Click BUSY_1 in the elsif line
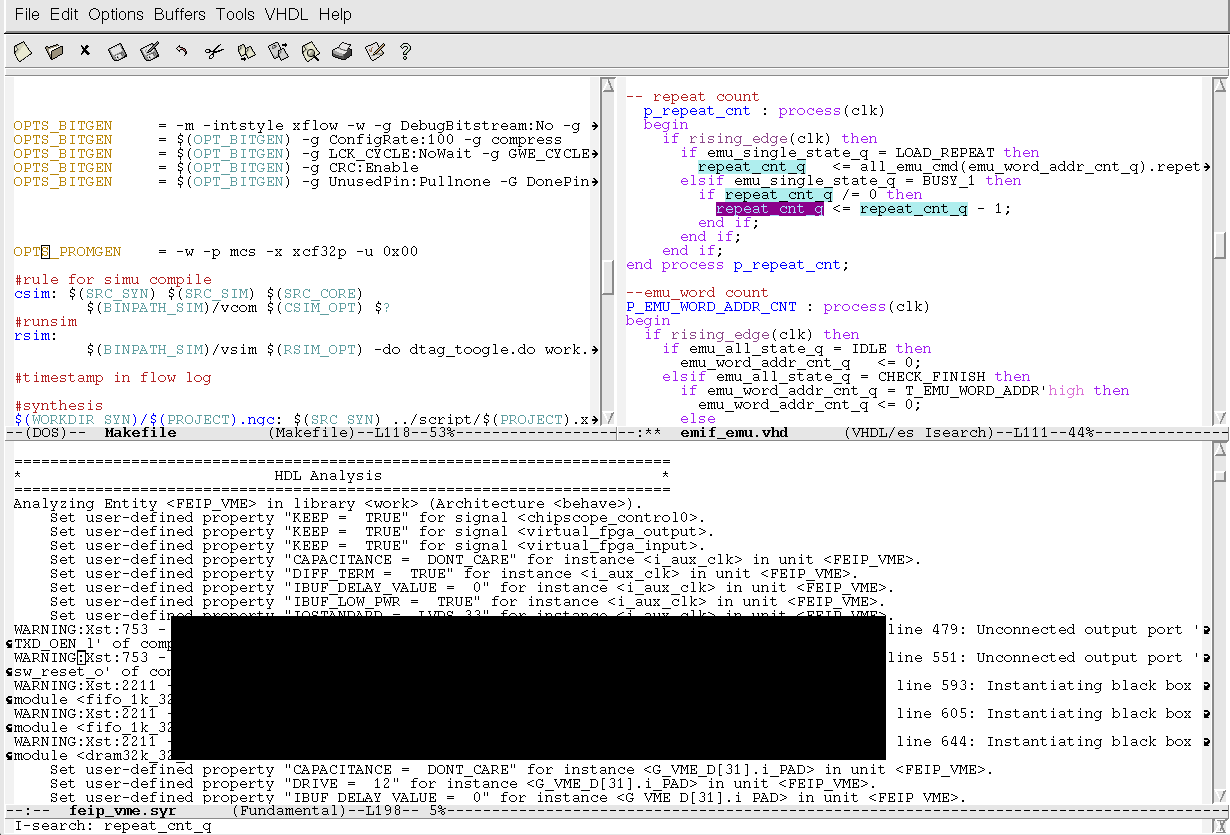The width and height of the screenshot is (1230, 835). [x=949, y=181]
